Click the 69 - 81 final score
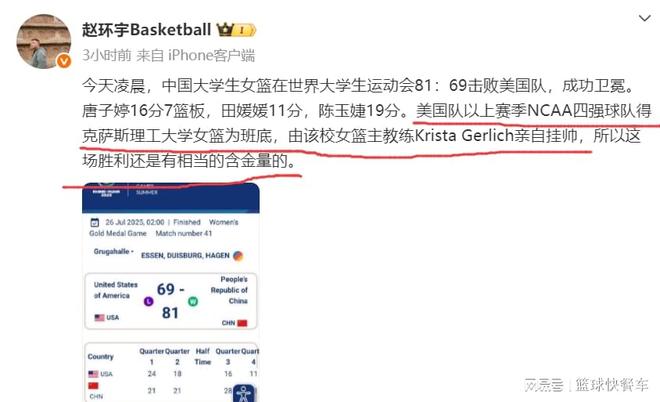660x402 pixels. [170, 301]
